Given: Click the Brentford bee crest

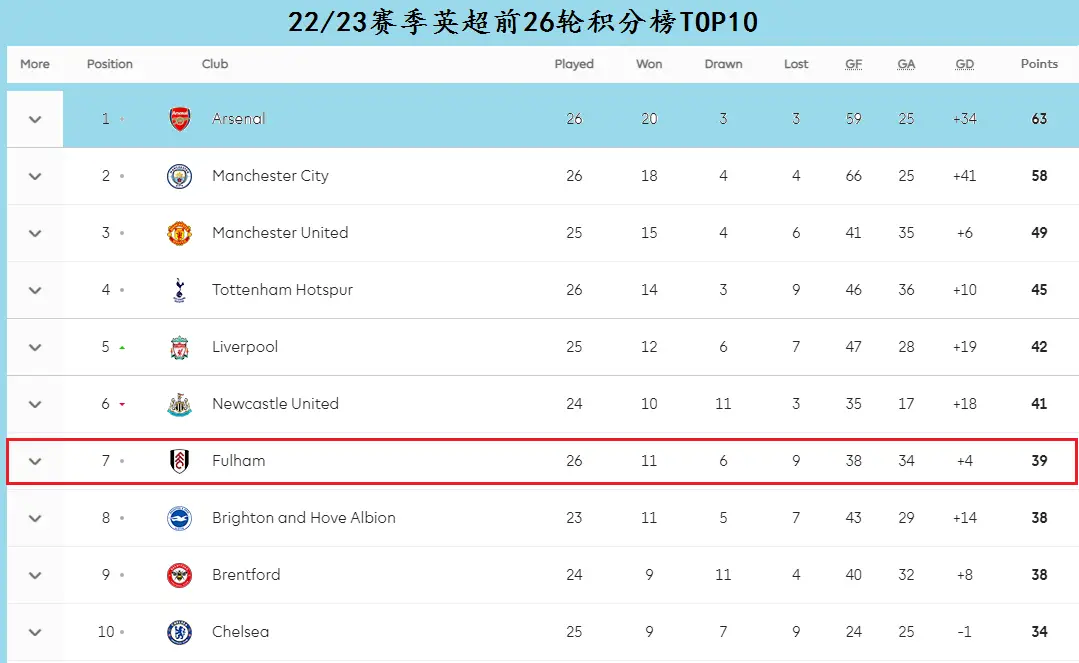Looking at the screenshot, I should 180,576.
